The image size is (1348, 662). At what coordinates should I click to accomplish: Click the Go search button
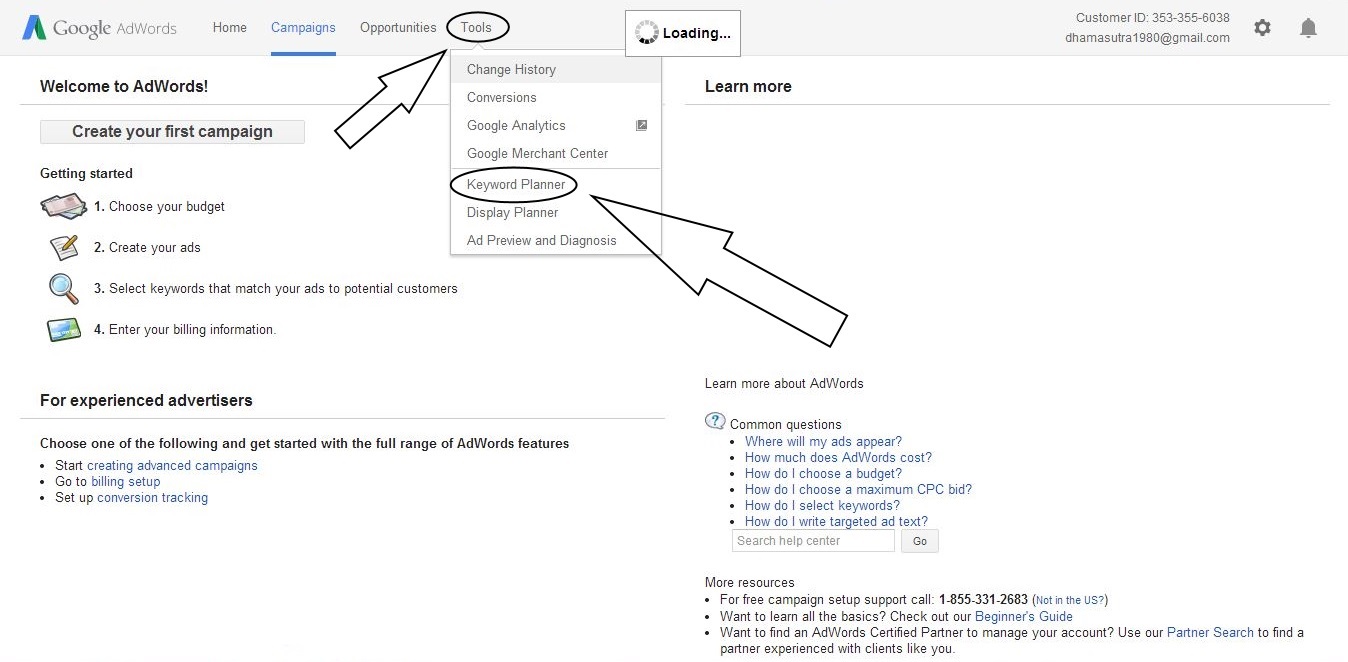click(x=920, y=541)
